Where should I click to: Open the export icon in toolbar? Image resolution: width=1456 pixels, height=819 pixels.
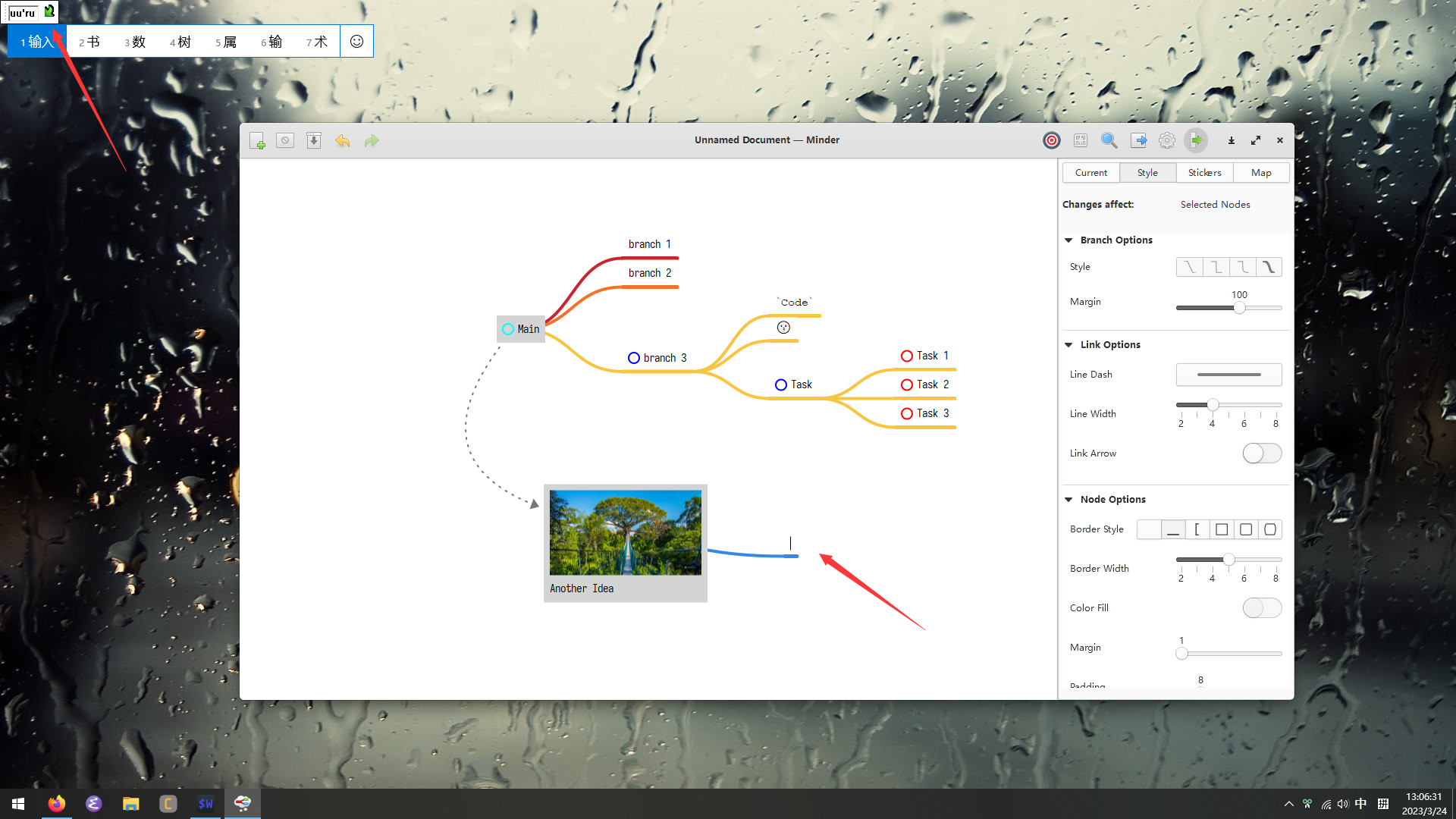(x=1138, y=140)
